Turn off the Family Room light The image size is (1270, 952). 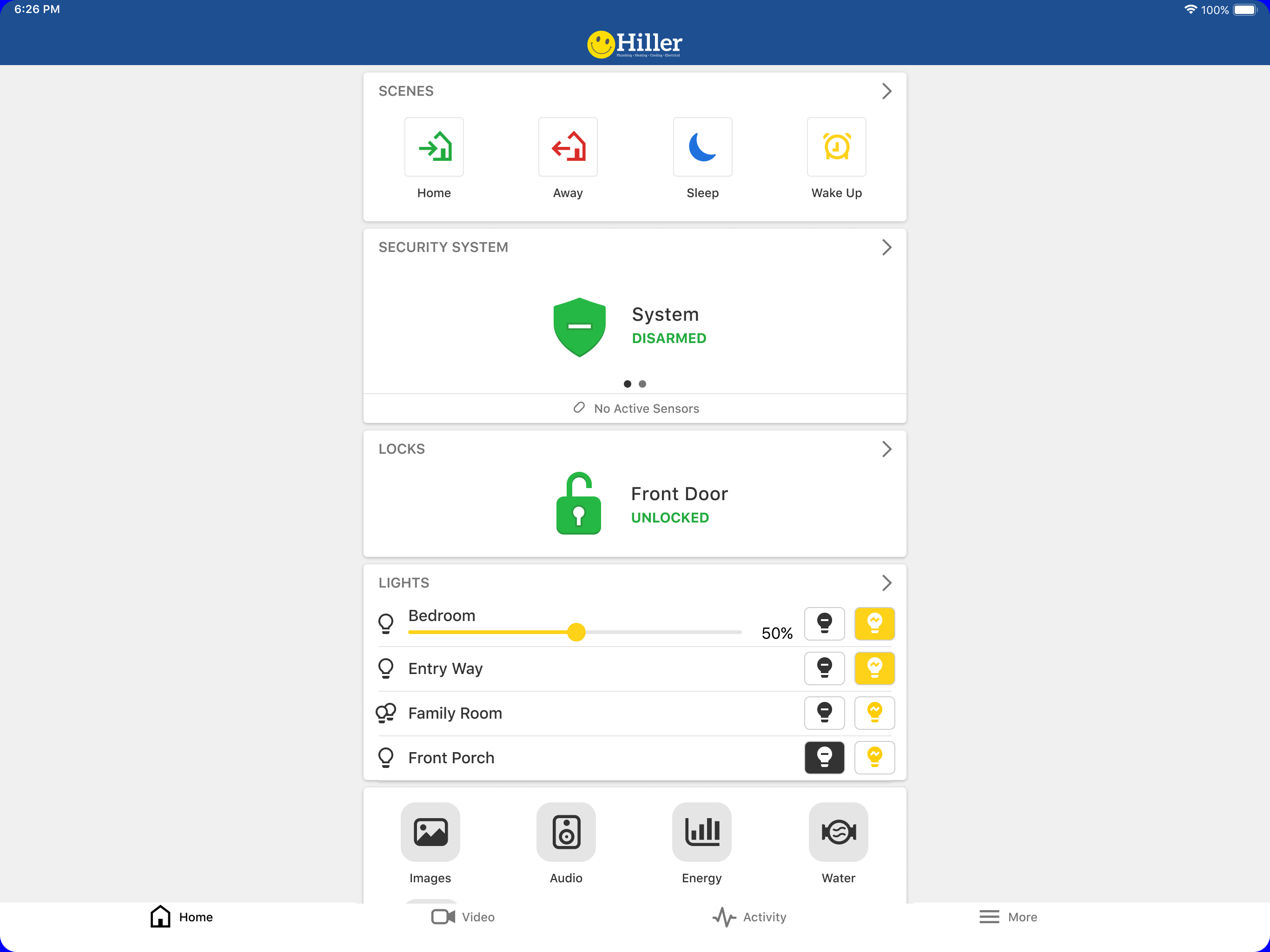click(x=825, y=713)
